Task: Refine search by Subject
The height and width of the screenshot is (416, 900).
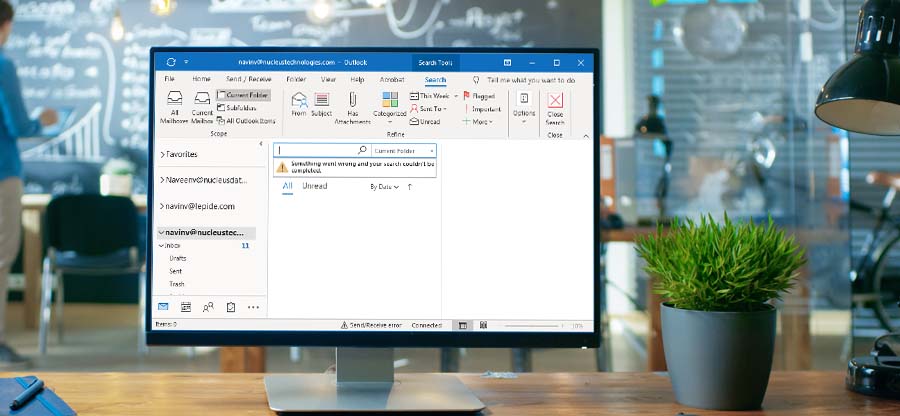Action: (x=321, y=104)
